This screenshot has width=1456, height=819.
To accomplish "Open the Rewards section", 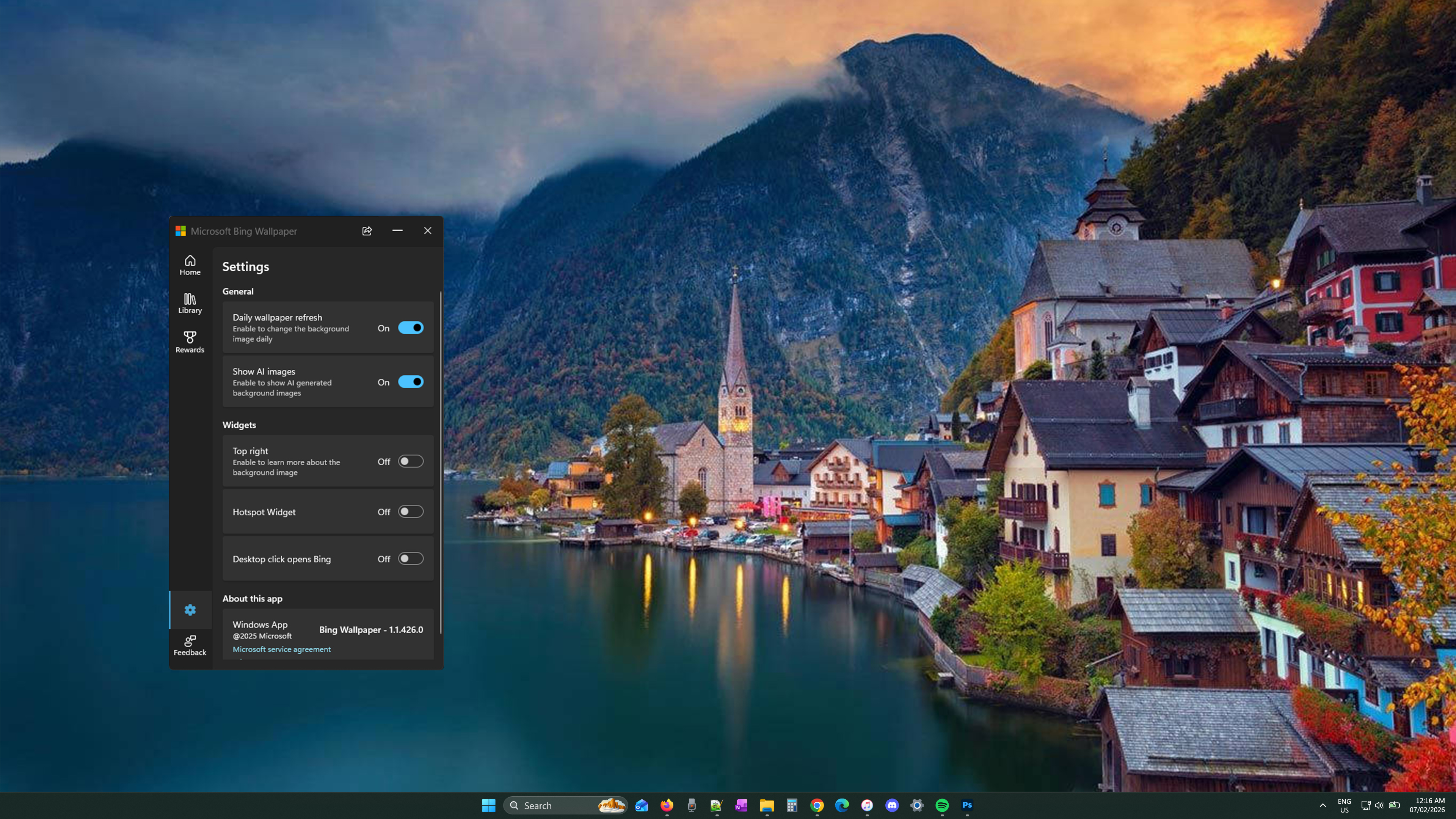I will [190, 342].
